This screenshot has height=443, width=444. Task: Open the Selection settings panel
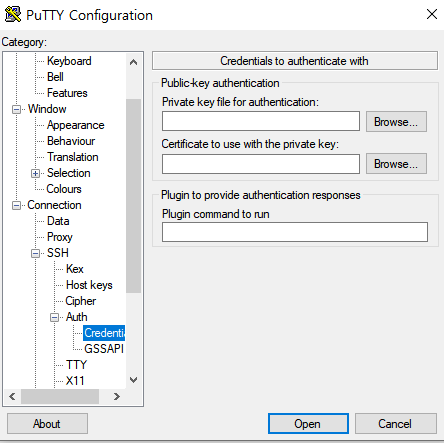point(69,173)
